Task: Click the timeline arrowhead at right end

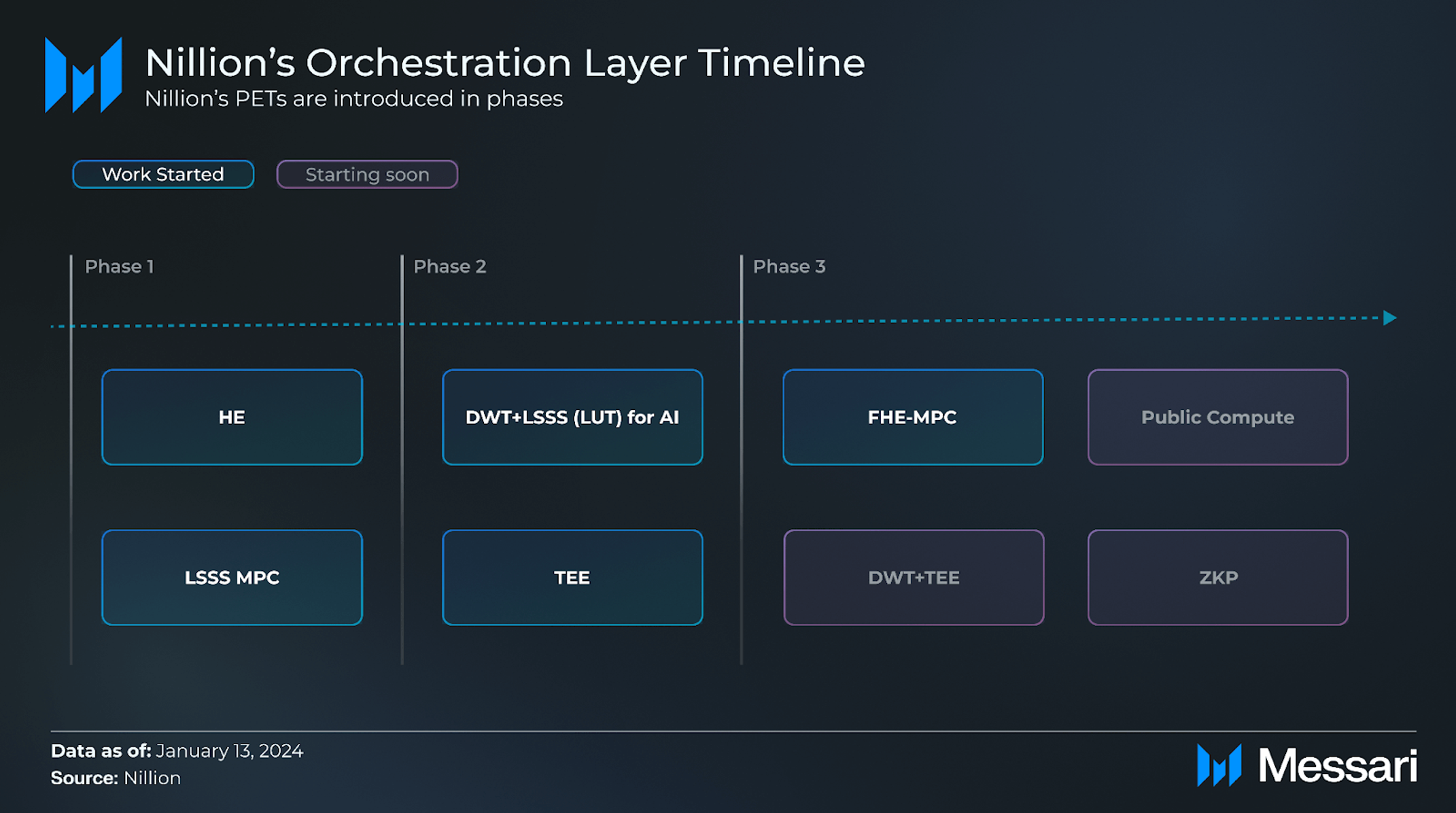Action: click(x=1389, y=318)
